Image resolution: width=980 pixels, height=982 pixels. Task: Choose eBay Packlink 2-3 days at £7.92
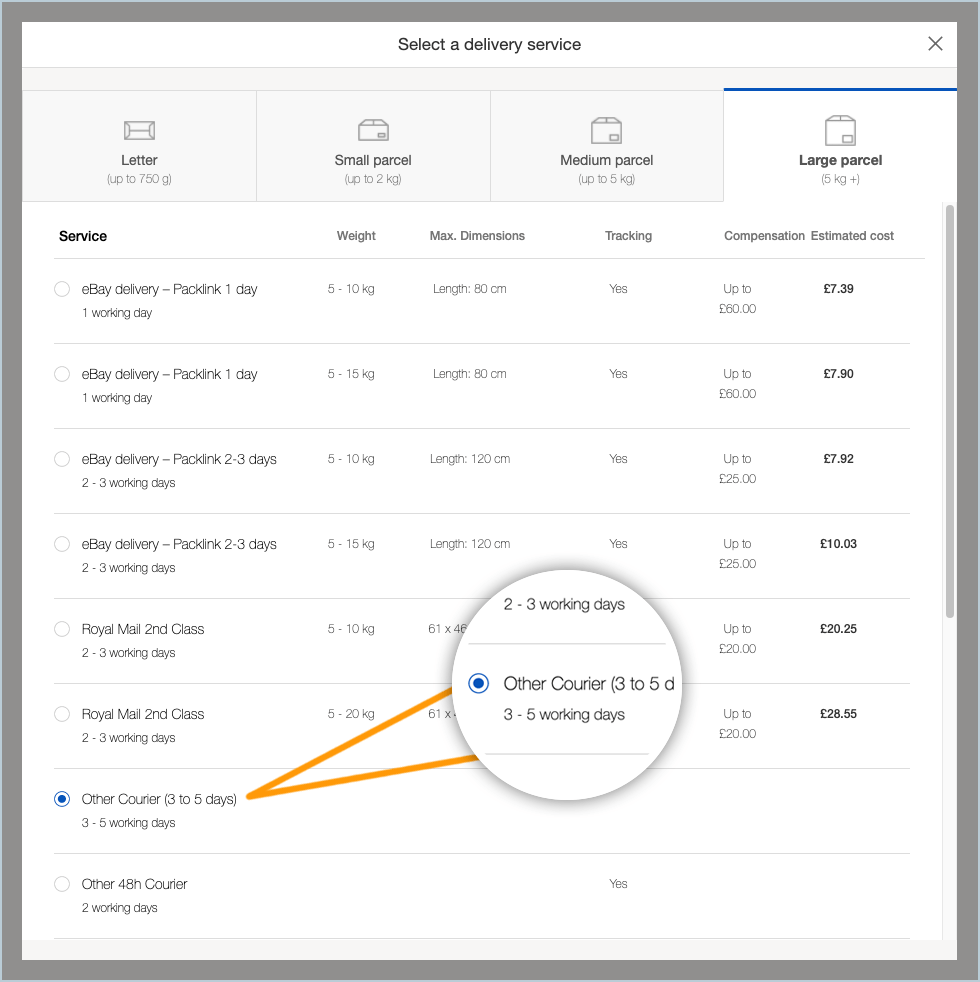tap(62, 459)
